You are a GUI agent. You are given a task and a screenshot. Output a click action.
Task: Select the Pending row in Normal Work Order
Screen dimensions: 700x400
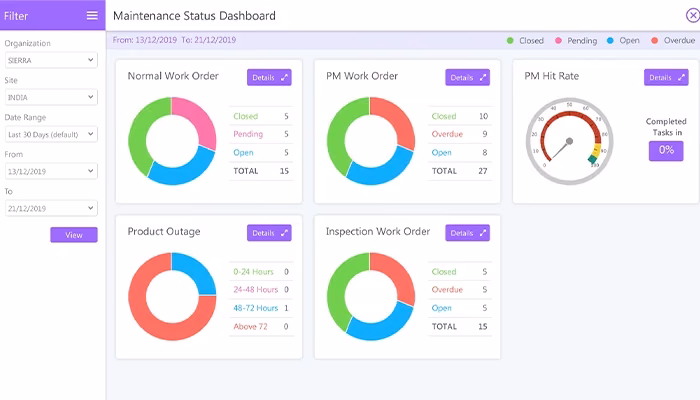click(x=261, y=134)
